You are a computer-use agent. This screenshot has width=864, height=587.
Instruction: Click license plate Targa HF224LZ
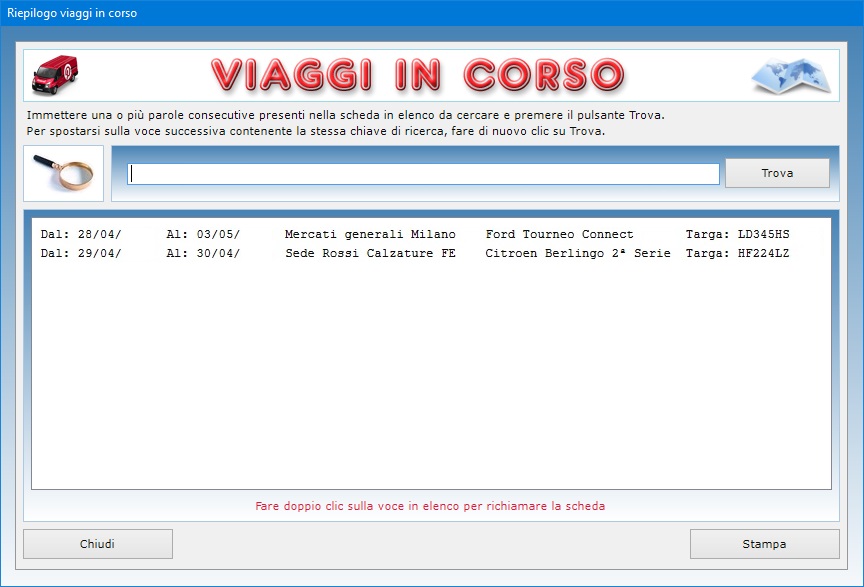(x=737, y=254)
